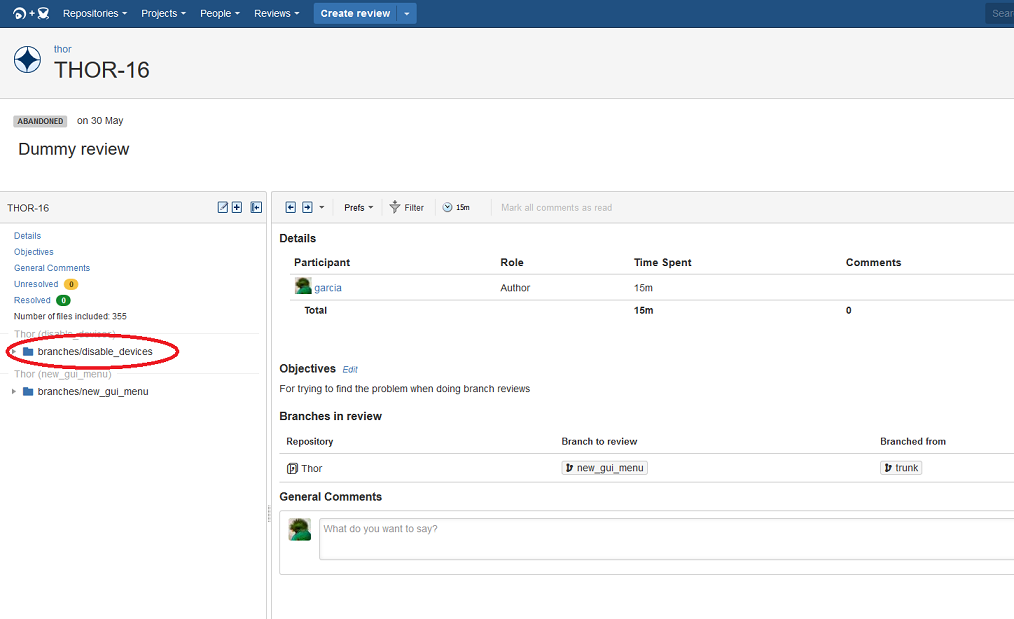This screenshot has height=619, width=1014.
Task: Open the Repositories menu
Action: [x=94, y=14]
